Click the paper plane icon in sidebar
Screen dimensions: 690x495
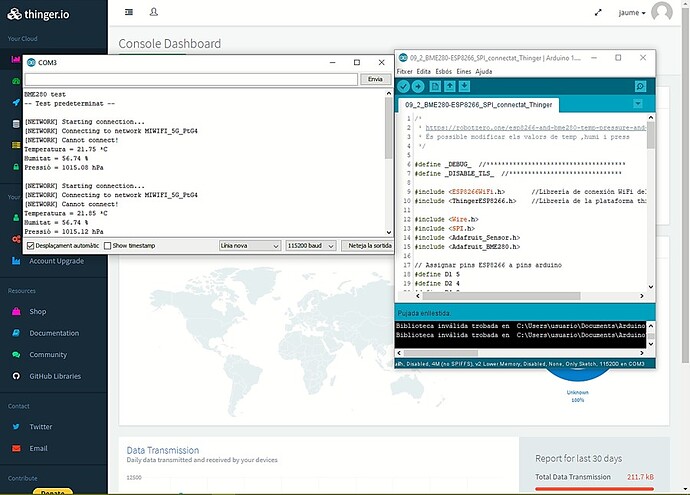point(16,102)
